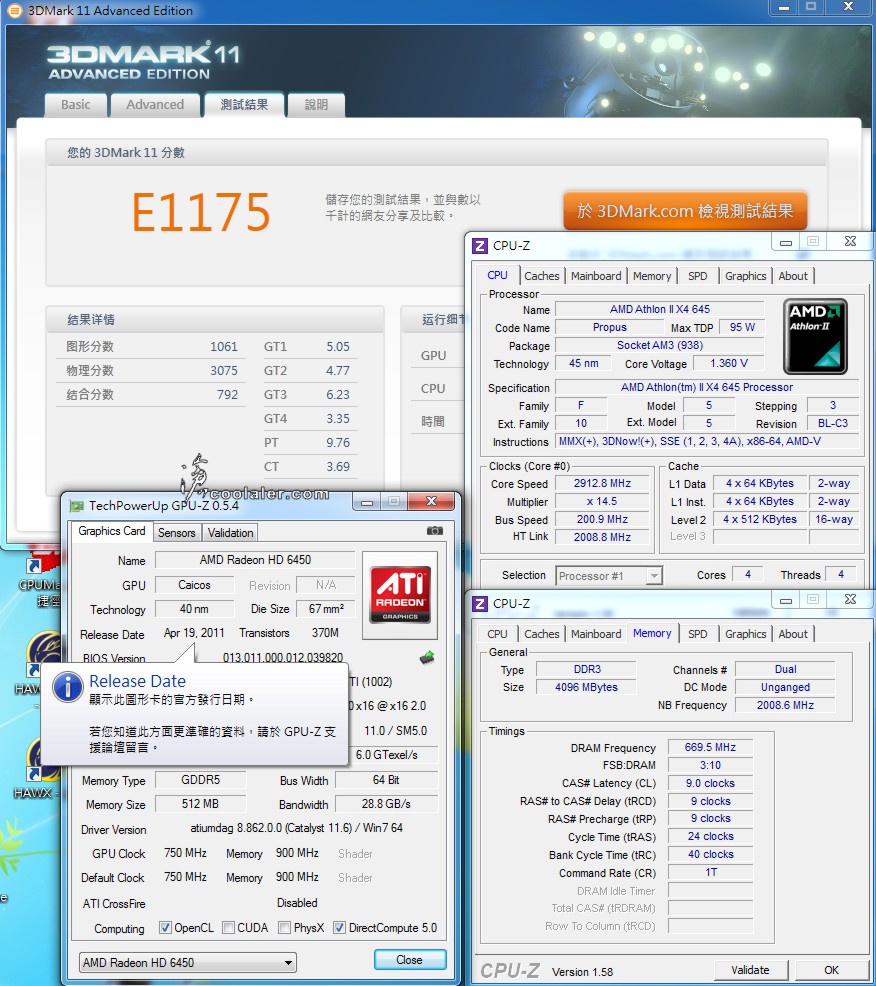Click the Memory Size field showing 512 MB

tap(201, 804)
